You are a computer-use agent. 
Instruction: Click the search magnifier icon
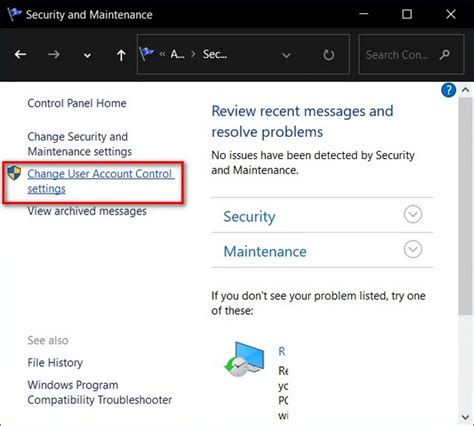click(445, 54)
